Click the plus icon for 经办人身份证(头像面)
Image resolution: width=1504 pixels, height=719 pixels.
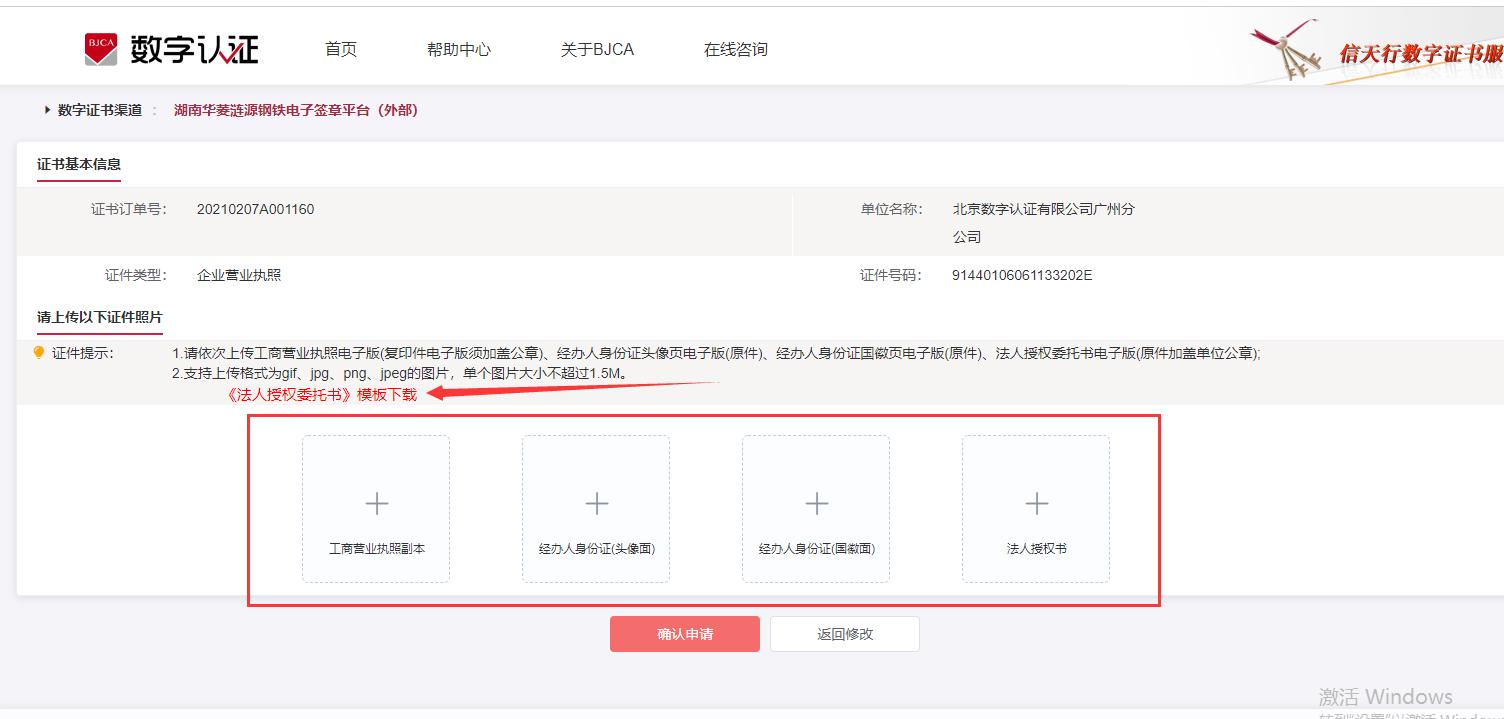pos(596,503)
